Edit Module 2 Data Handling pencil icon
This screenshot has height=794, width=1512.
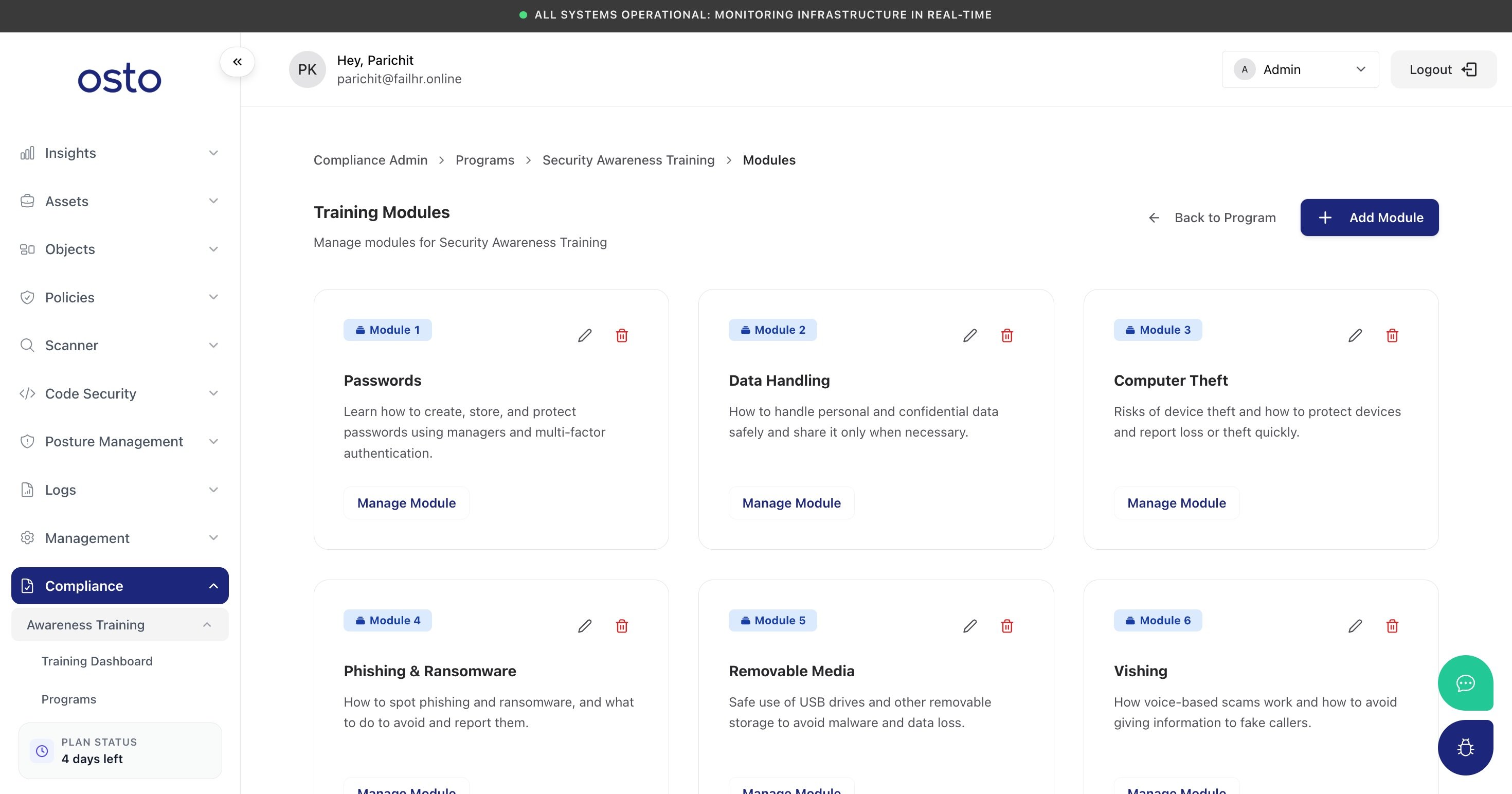[969, 336]
